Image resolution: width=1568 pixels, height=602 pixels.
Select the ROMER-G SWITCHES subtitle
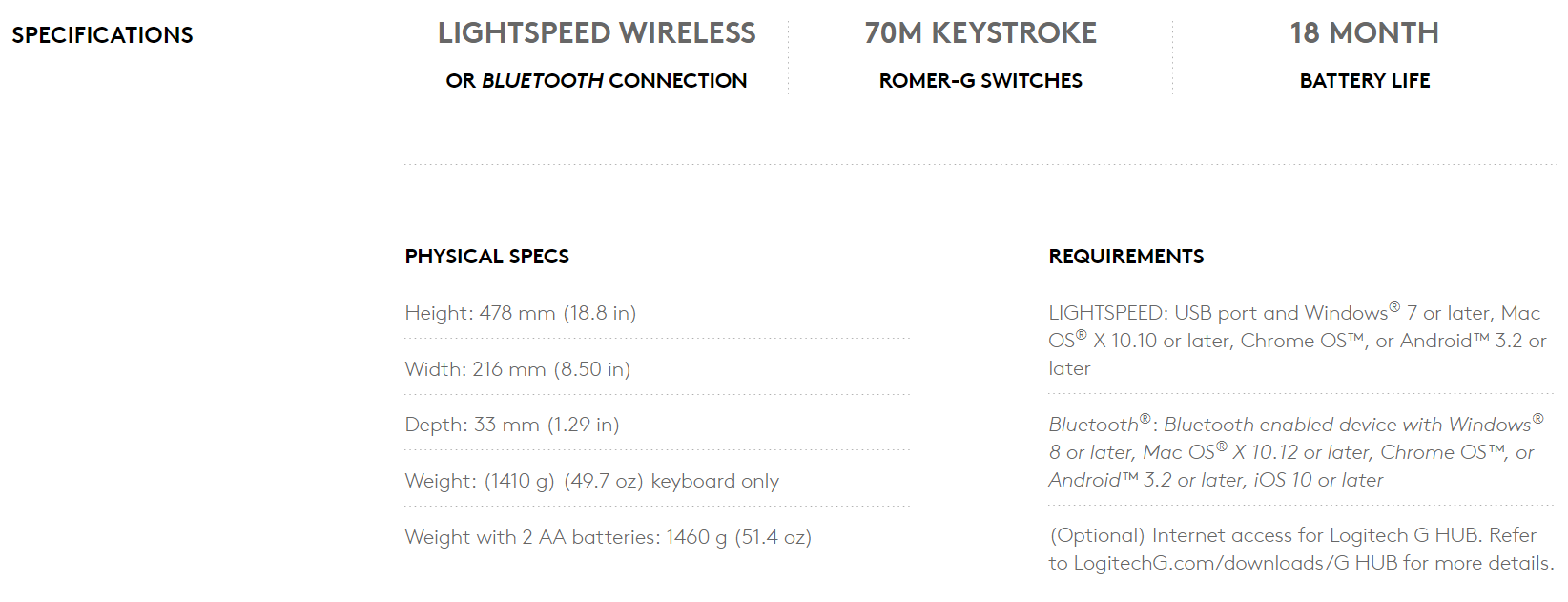[980, 81]
